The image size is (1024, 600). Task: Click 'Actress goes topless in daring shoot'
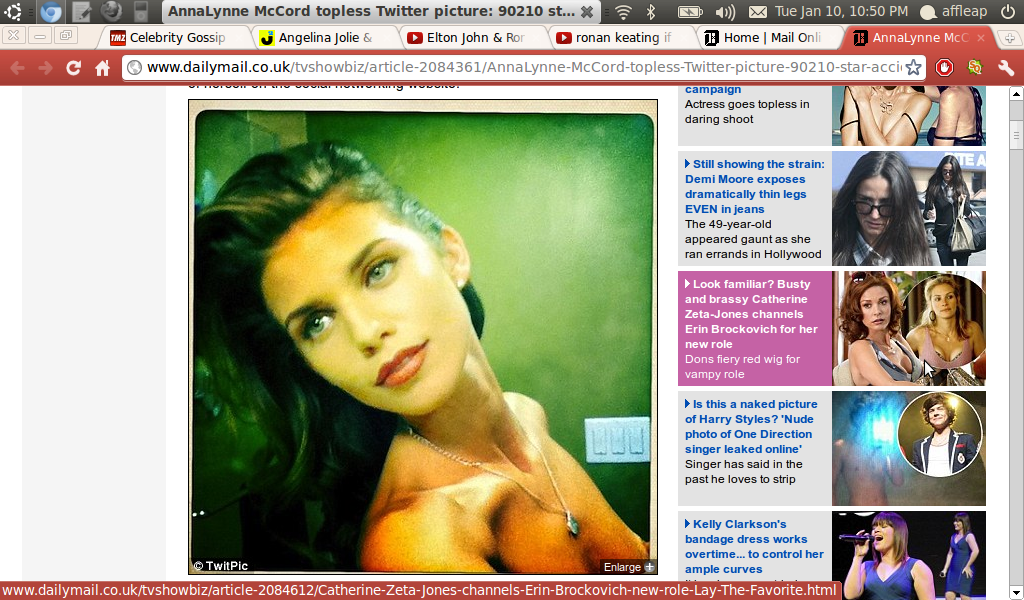(746, 112)
